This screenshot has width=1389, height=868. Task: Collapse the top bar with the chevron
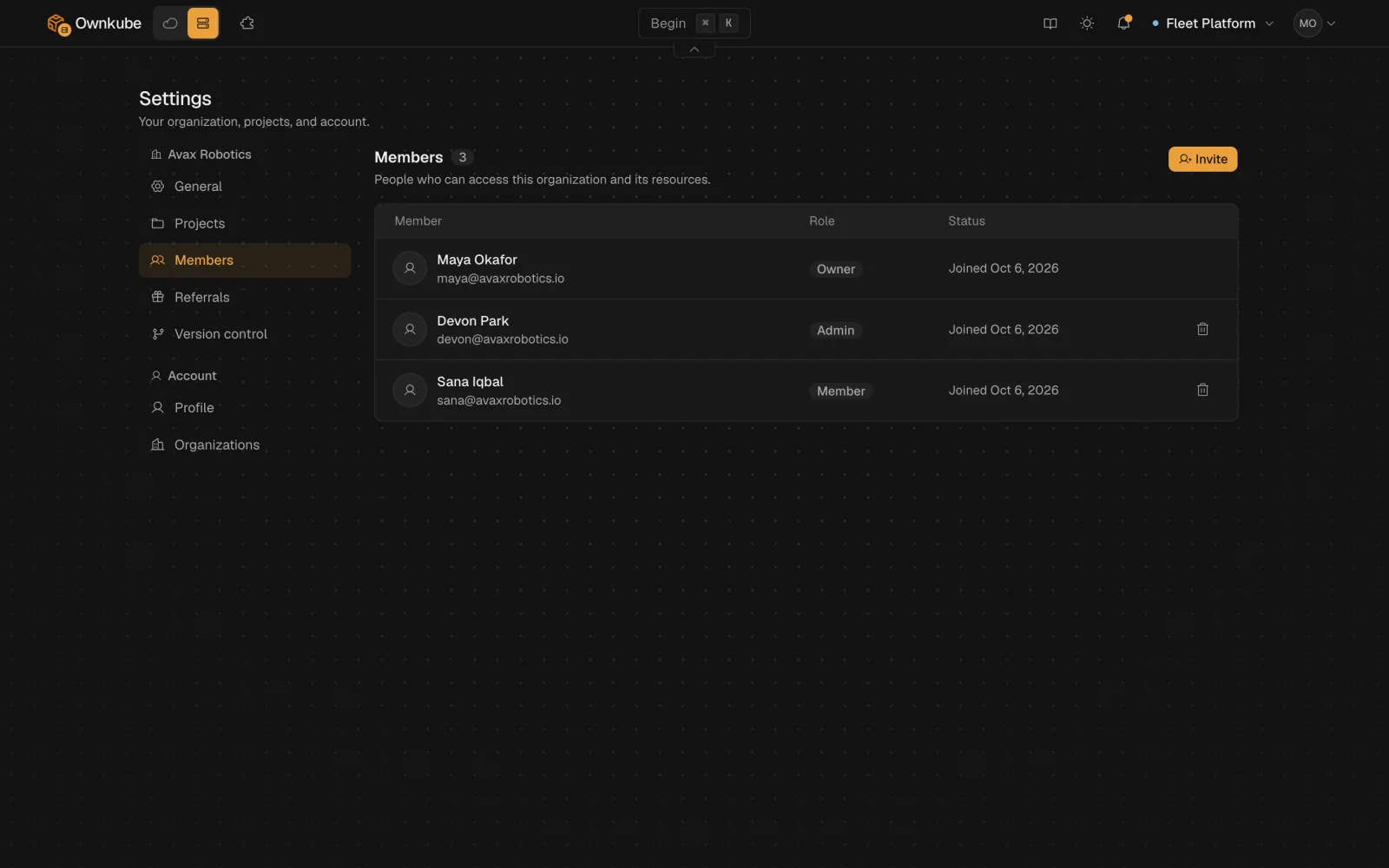694,49
